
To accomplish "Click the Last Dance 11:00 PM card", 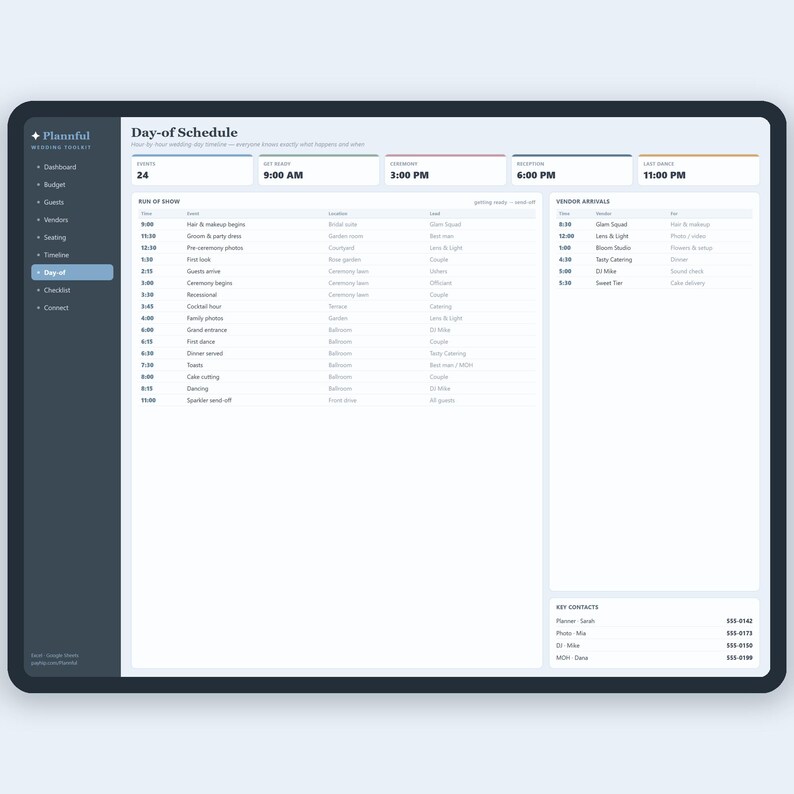I will (x=698, y=170).
